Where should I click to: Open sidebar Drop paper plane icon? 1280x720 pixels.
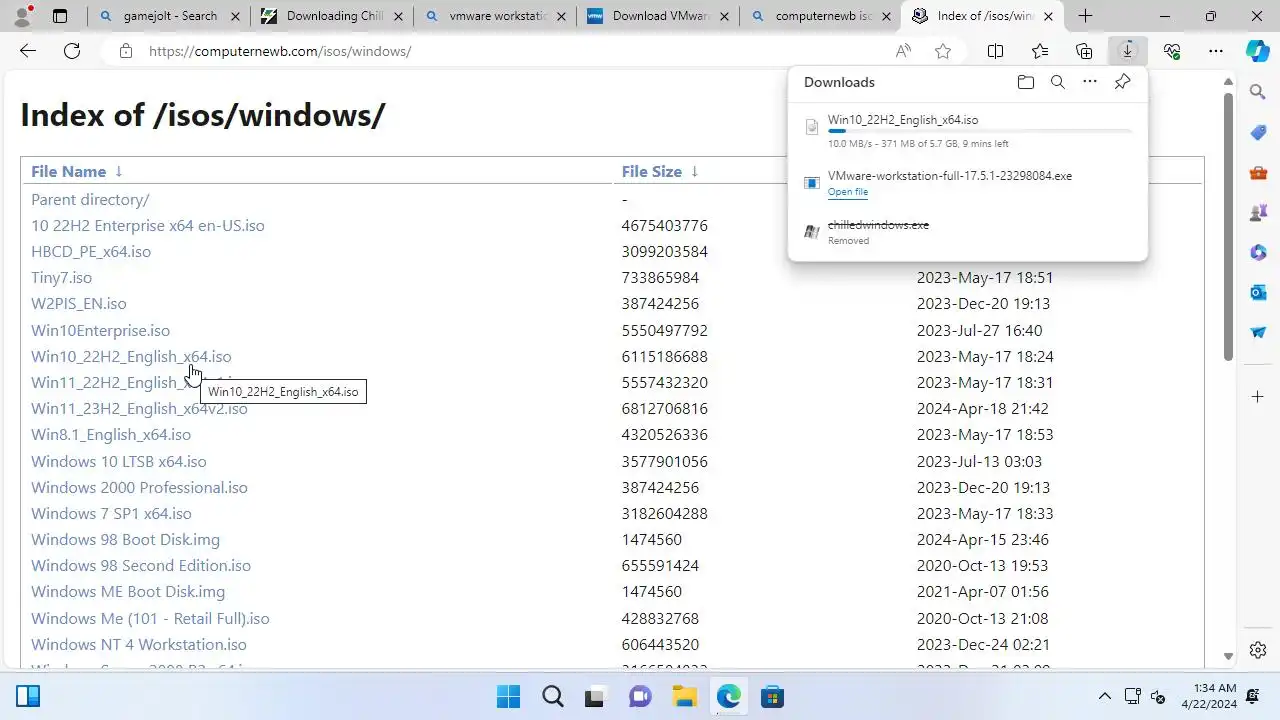tap(1258, 332)
